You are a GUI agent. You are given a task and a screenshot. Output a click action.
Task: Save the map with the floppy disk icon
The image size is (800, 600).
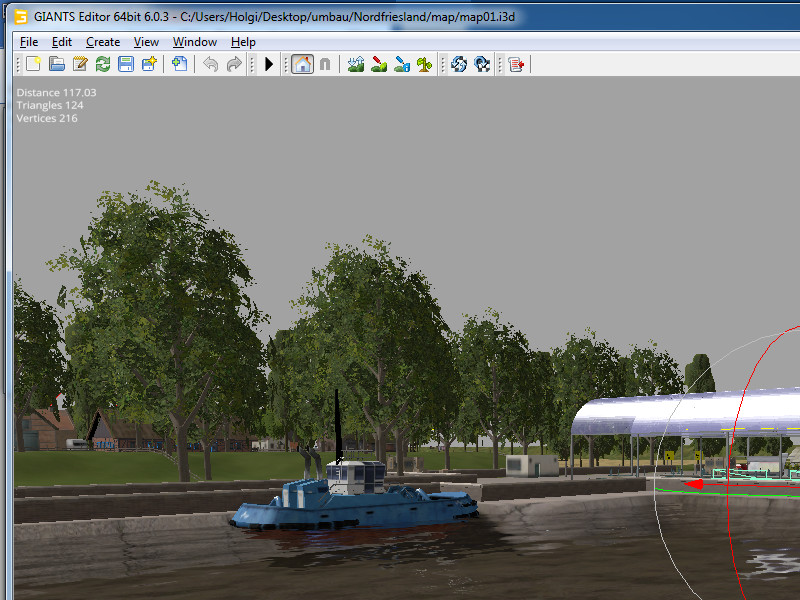coord(126,64)
